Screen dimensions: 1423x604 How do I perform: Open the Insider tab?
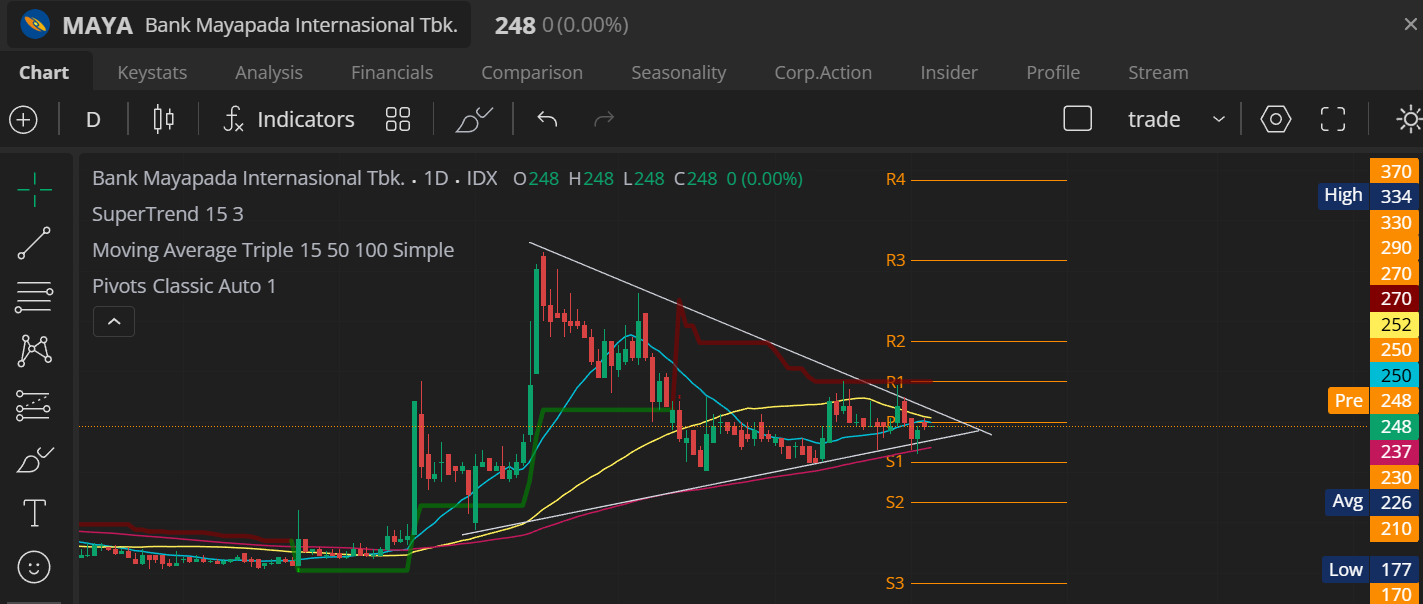click(949, 72)
